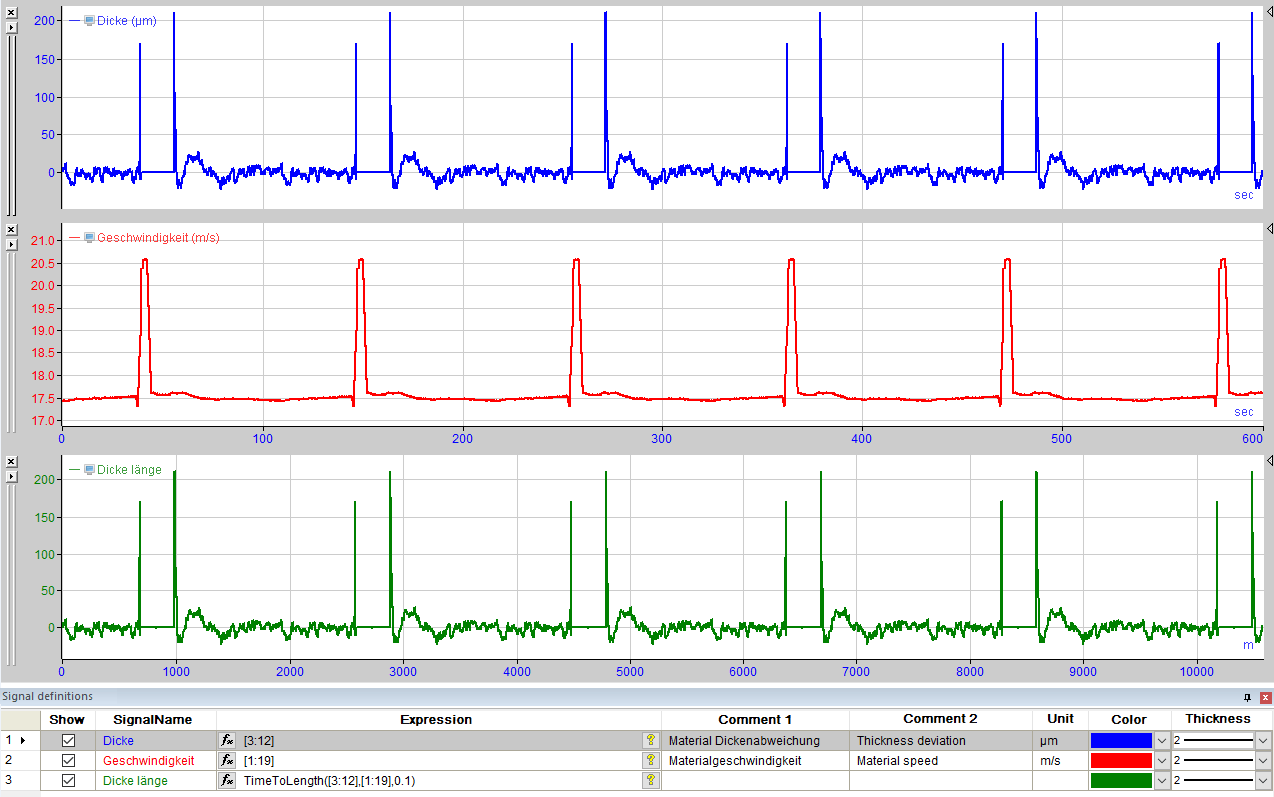Click the Geschwindigkeit (m/s) legend icon

[89, 238]
